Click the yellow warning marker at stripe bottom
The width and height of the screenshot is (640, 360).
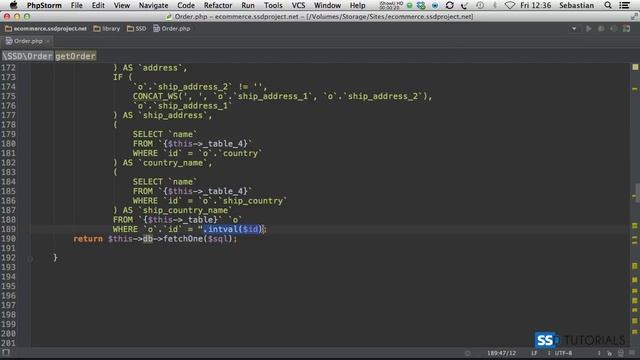(635, 331)
